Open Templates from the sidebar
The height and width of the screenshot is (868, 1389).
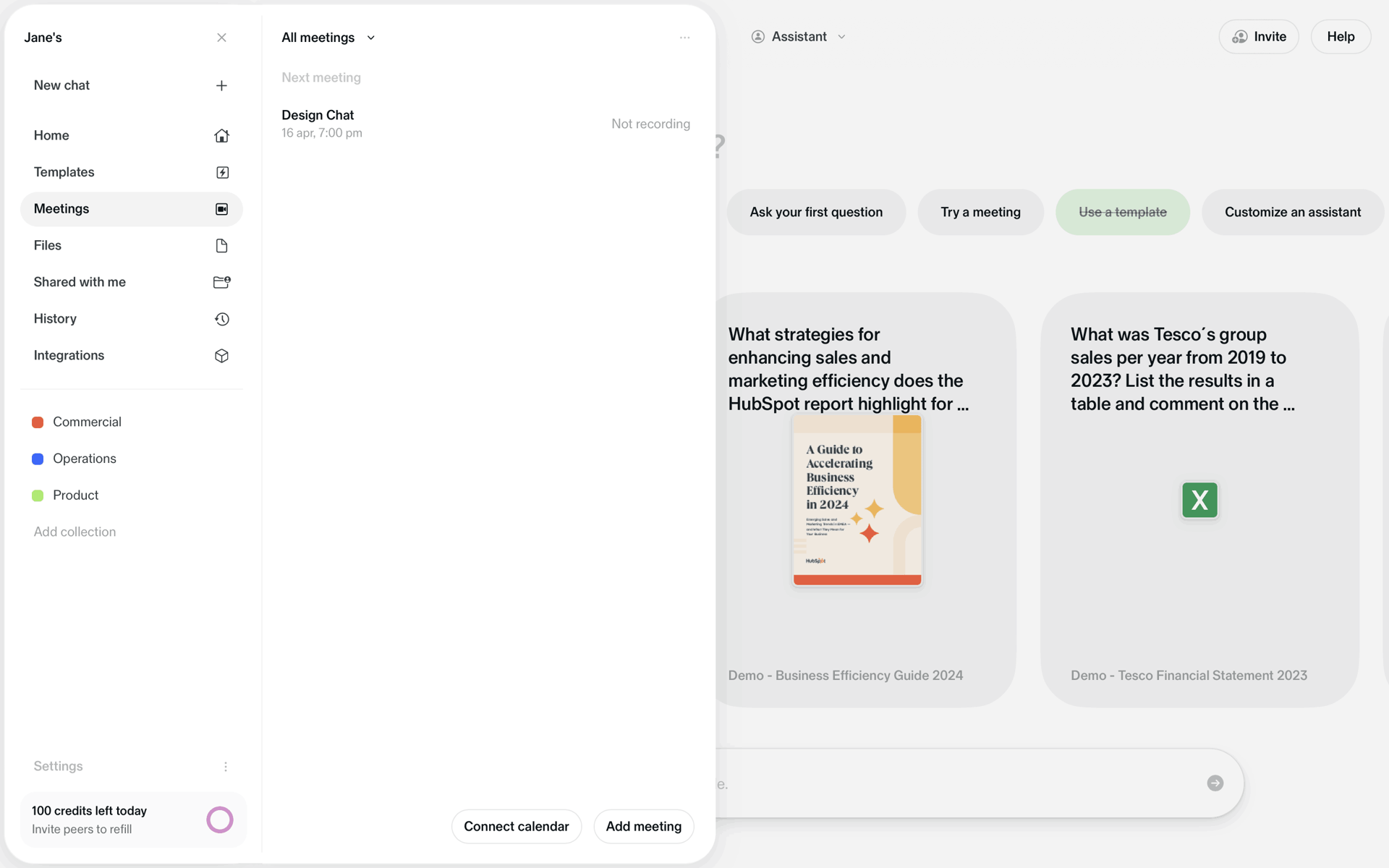132,172
